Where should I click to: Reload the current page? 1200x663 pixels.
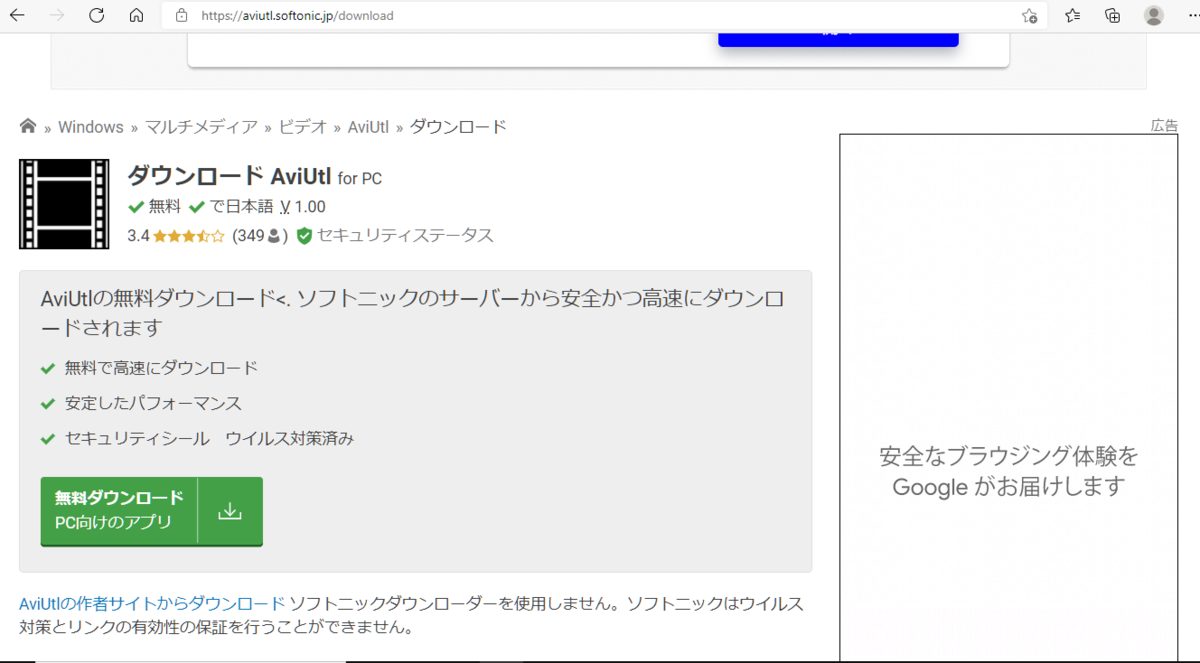(x=97, y=16)
